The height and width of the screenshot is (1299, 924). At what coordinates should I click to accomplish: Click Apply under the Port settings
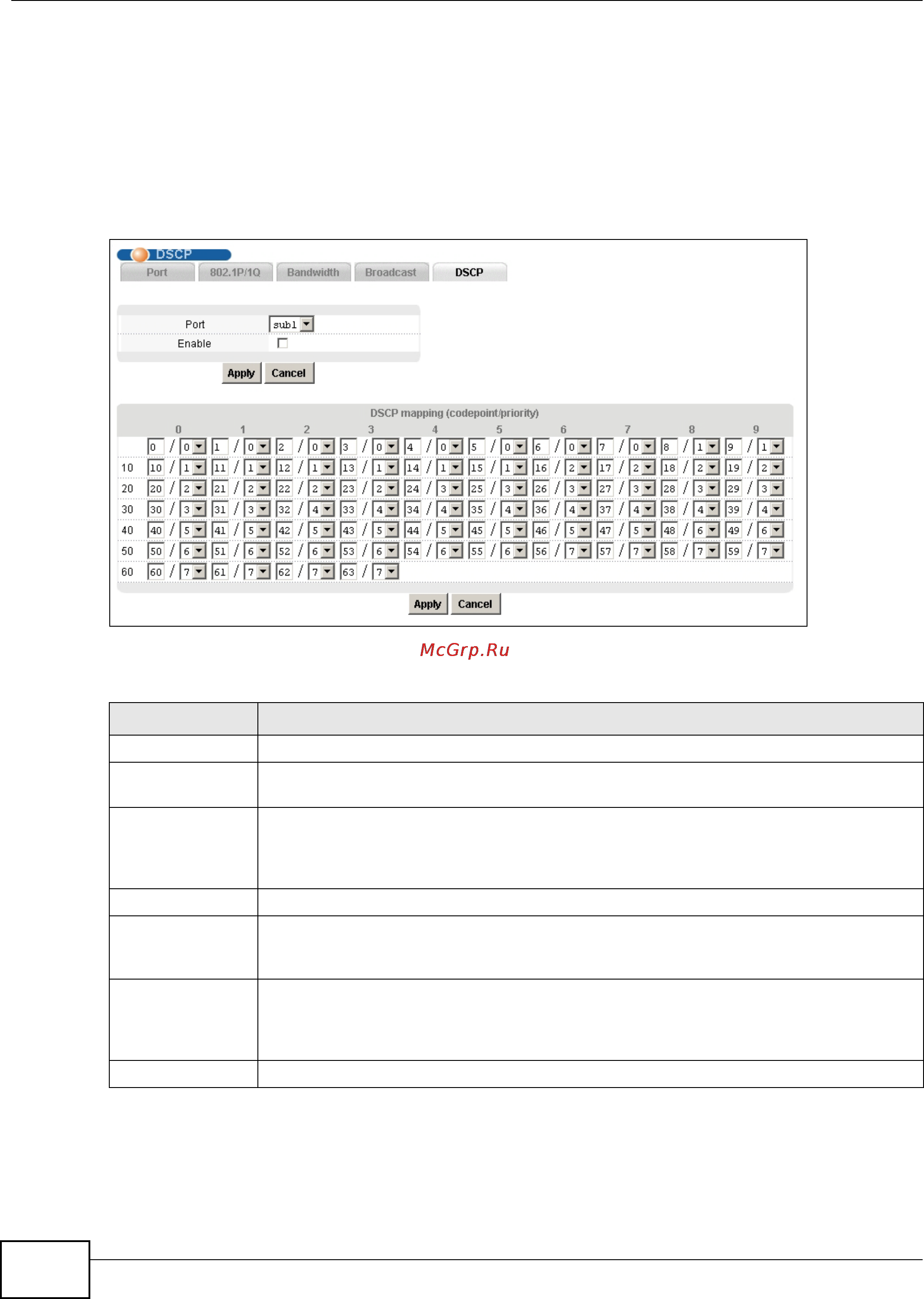[241, 373]
